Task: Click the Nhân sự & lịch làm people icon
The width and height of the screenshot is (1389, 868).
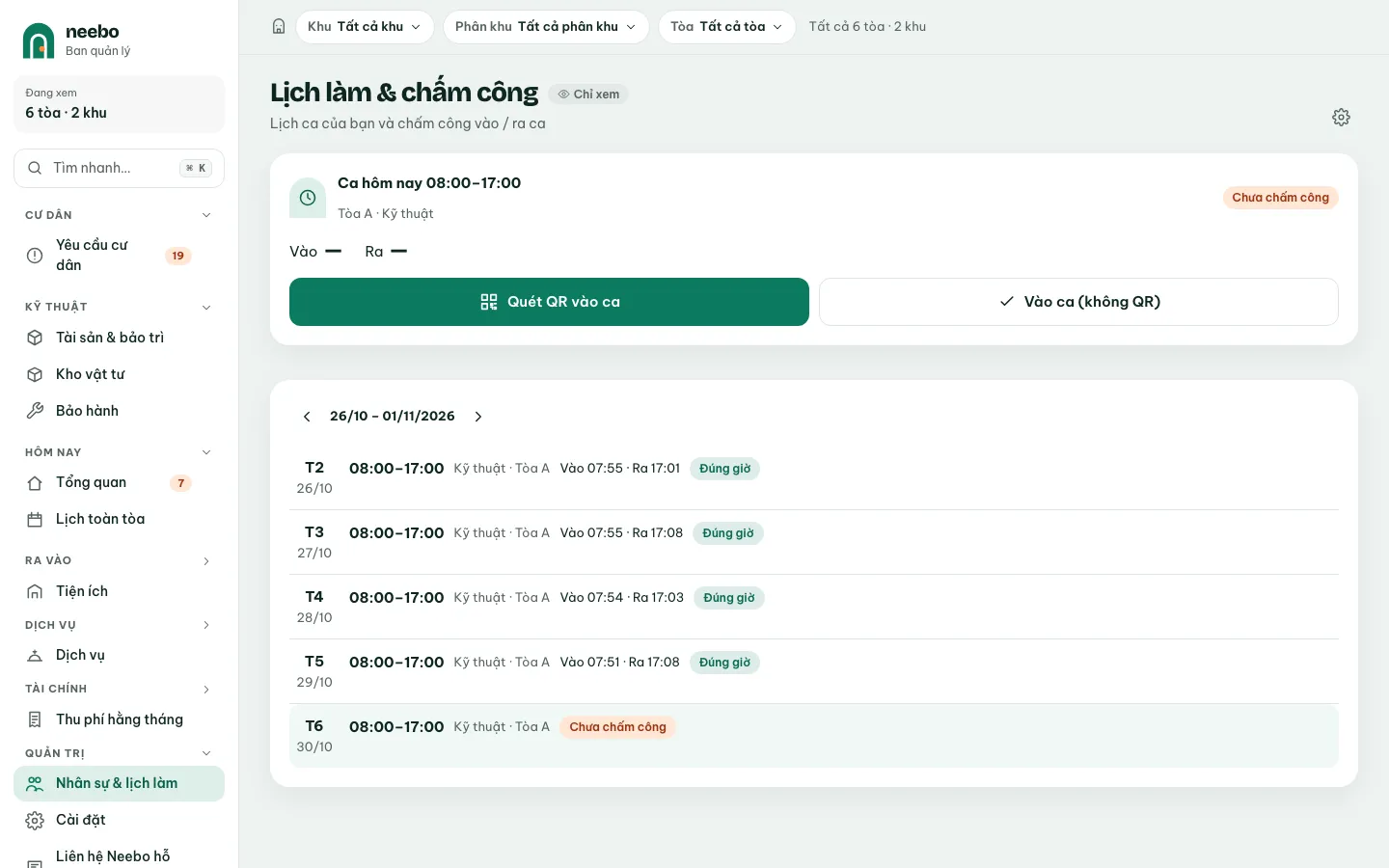Action: point(35,784)
